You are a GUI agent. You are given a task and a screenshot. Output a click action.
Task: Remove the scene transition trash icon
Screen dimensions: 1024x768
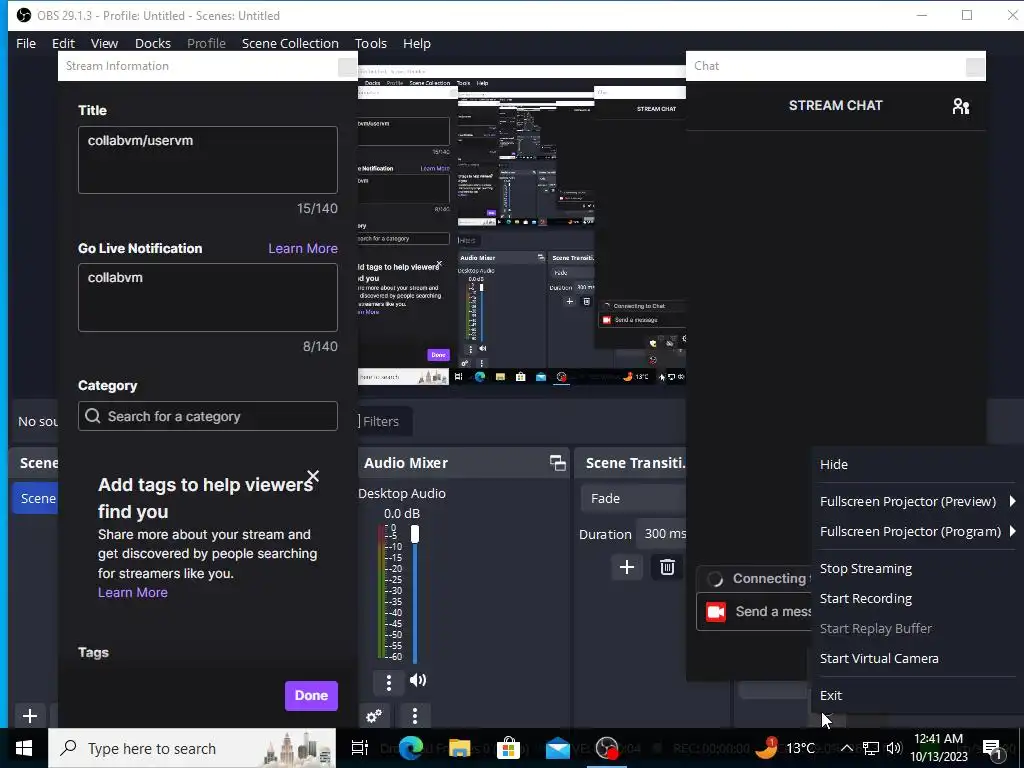tap(667, 567)
